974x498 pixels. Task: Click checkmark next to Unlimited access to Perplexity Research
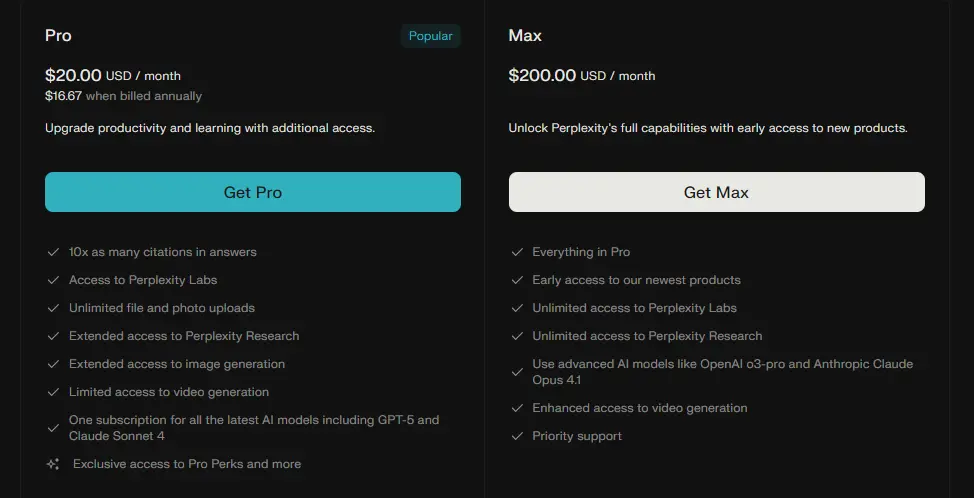[517, 336]
